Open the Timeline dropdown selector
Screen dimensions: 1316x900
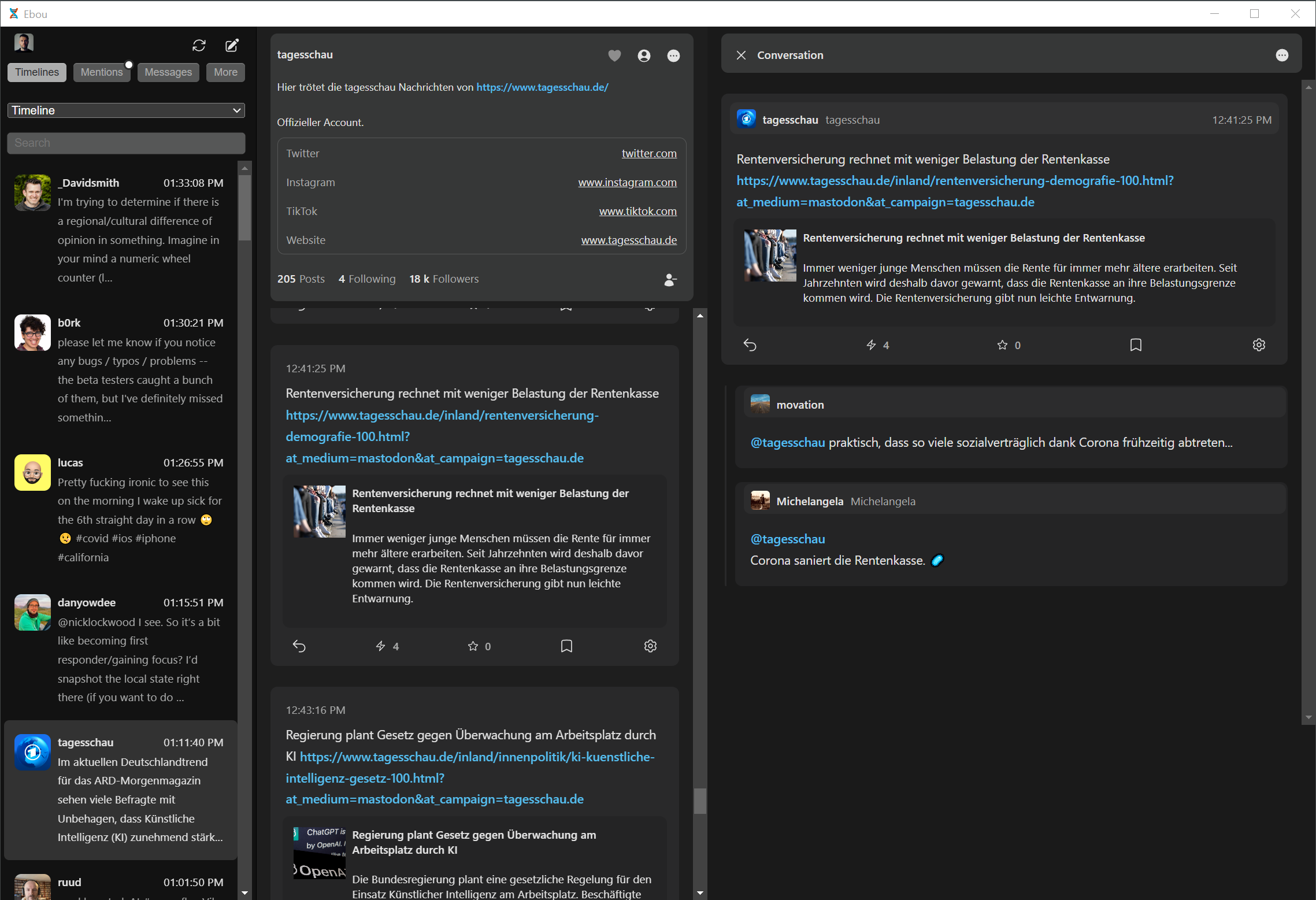(126, 110)
